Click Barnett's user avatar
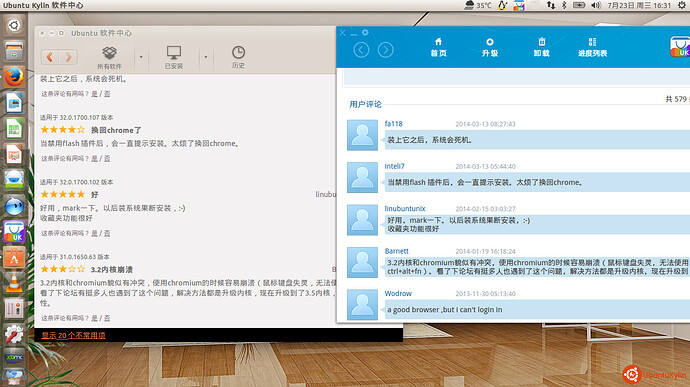 [362, 262]
